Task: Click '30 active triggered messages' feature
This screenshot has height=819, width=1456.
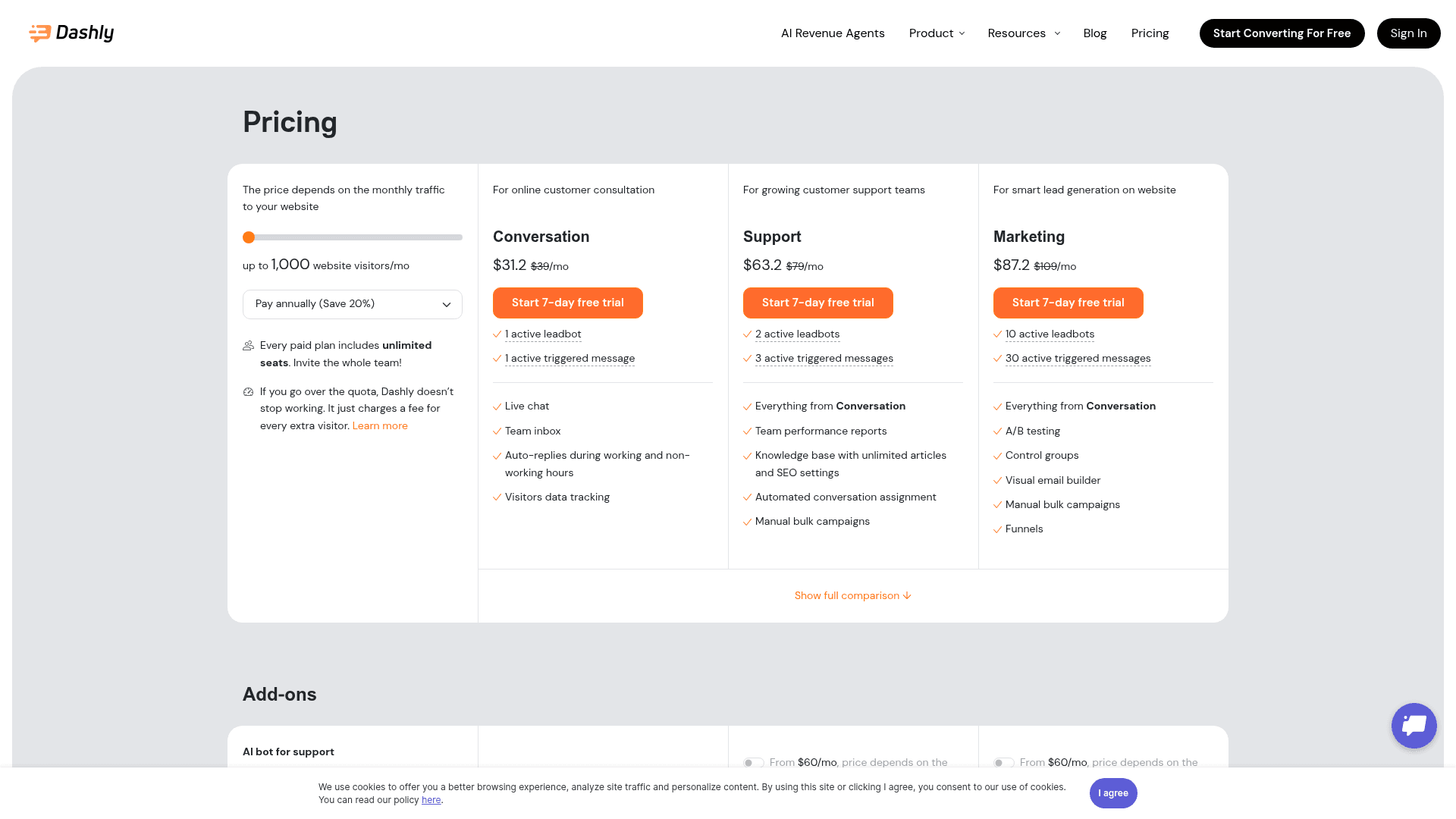Action: coord(1078,359)
